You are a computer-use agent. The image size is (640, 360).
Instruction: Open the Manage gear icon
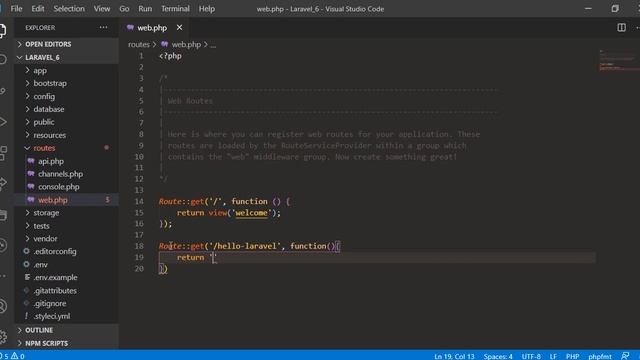coord(2,337)
